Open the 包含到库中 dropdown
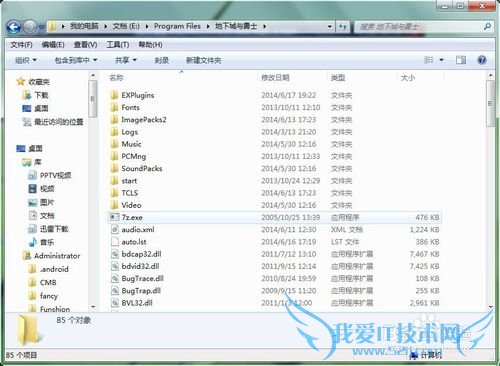The image size is (500, 366). pos(76,60)
